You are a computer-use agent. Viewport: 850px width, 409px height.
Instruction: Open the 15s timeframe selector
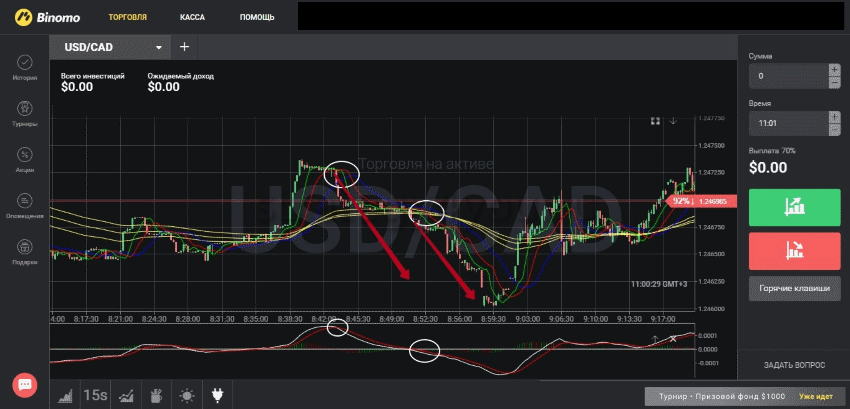pyautogui.click(x=96, y=395)
